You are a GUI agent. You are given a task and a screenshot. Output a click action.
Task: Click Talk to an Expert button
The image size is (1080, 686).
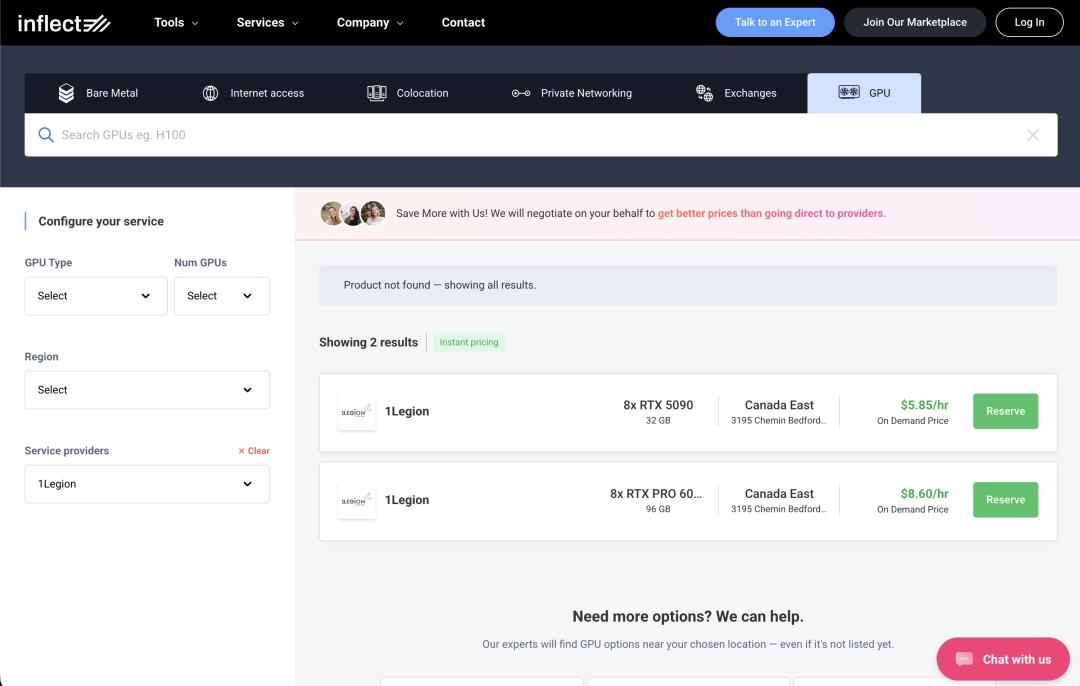[x=774, y=22]
